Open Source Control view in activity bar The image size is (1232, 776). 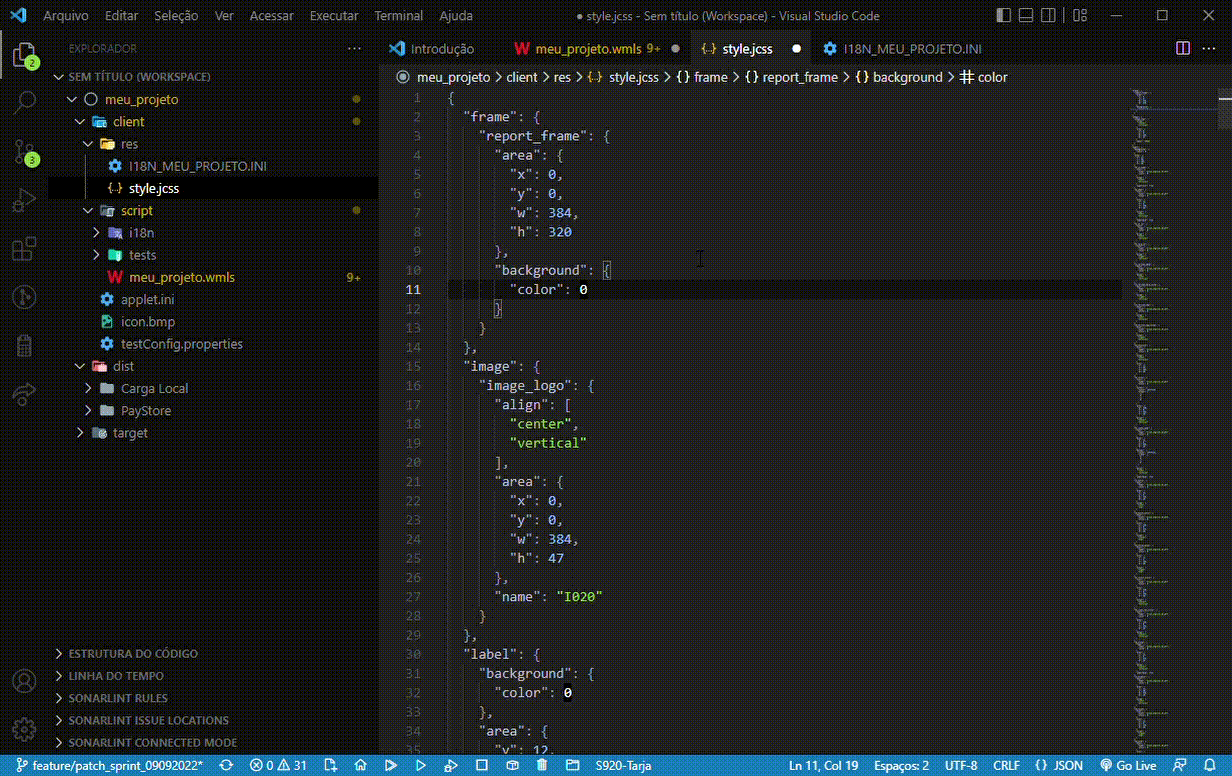[24, 152]
